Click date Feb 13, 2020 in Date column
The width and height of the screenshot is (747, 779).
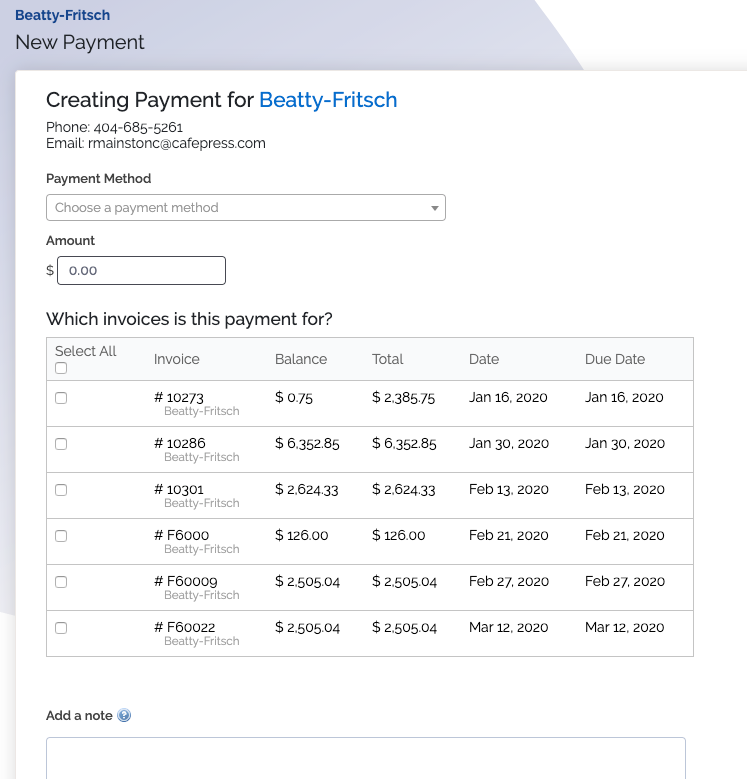point(509,489)
